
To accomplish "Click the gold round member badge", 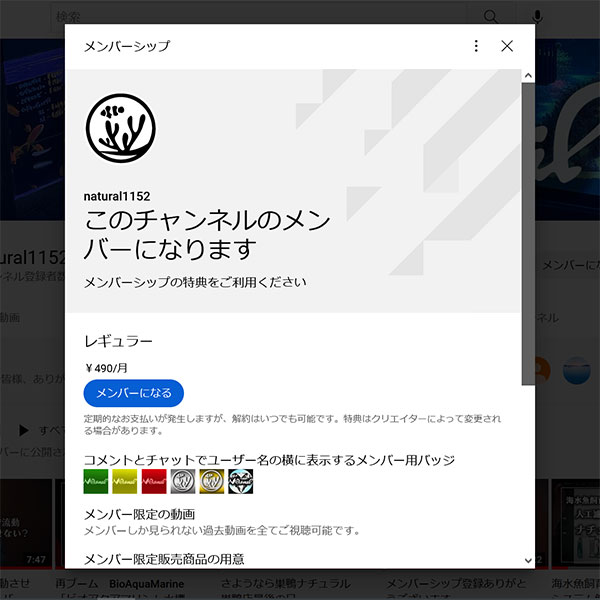I will (x=212, y=481).
